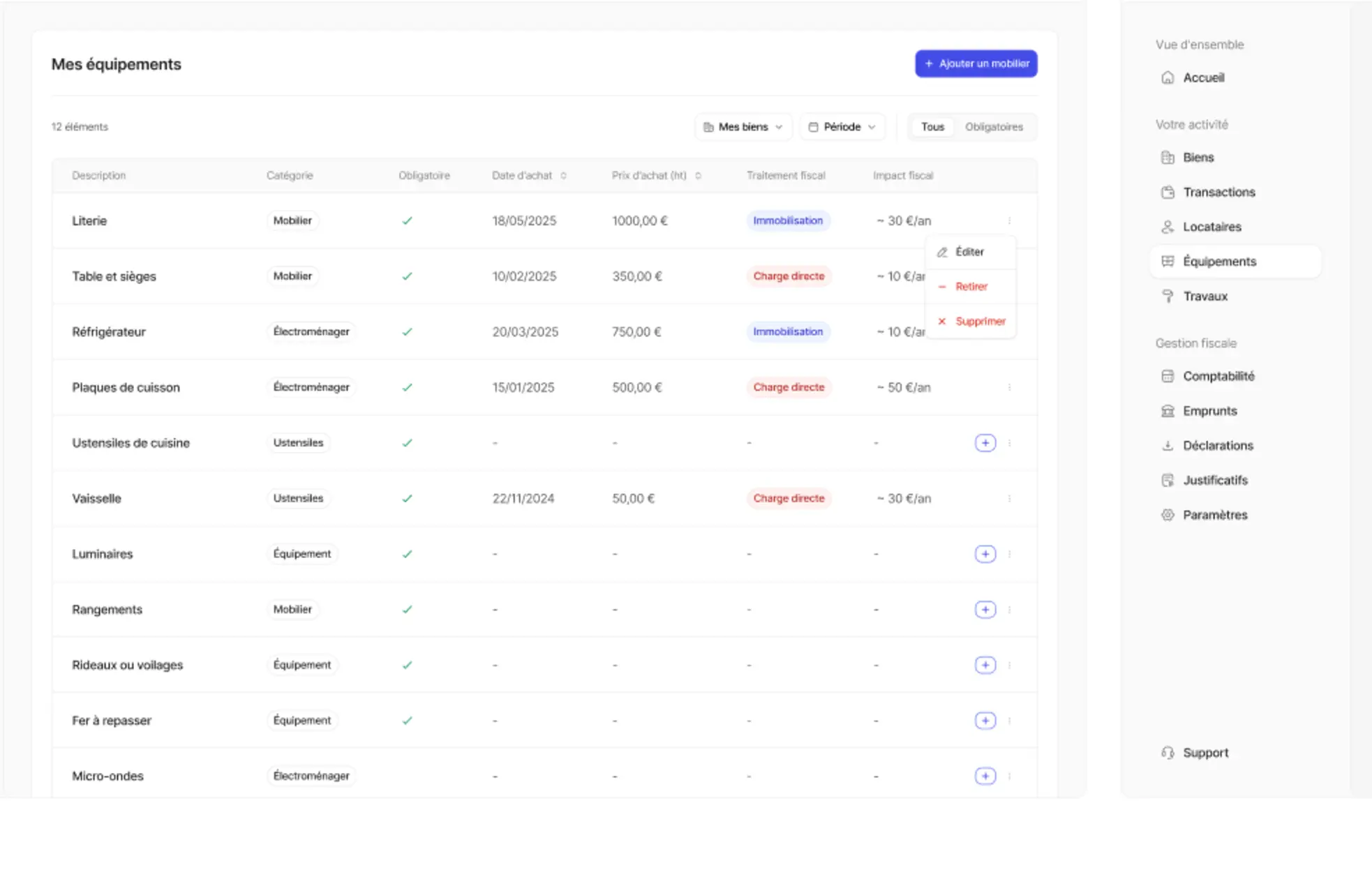Open Déclarations via its download icon
The width and height of the screenshot is (1372, 879).
[x=1168, y=445]
